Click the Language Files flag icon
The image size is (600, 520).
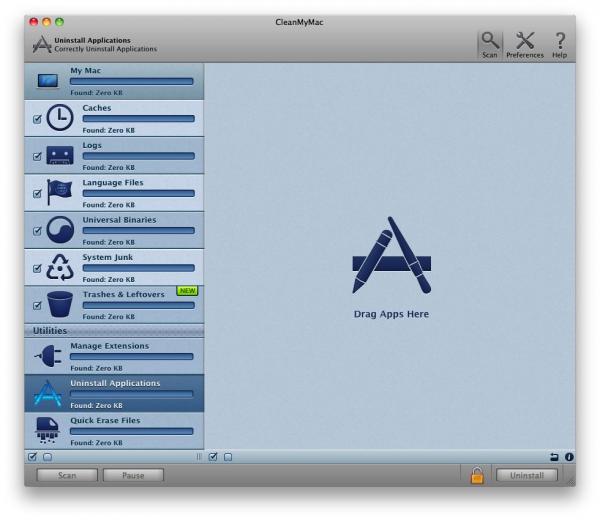(59, 192)
